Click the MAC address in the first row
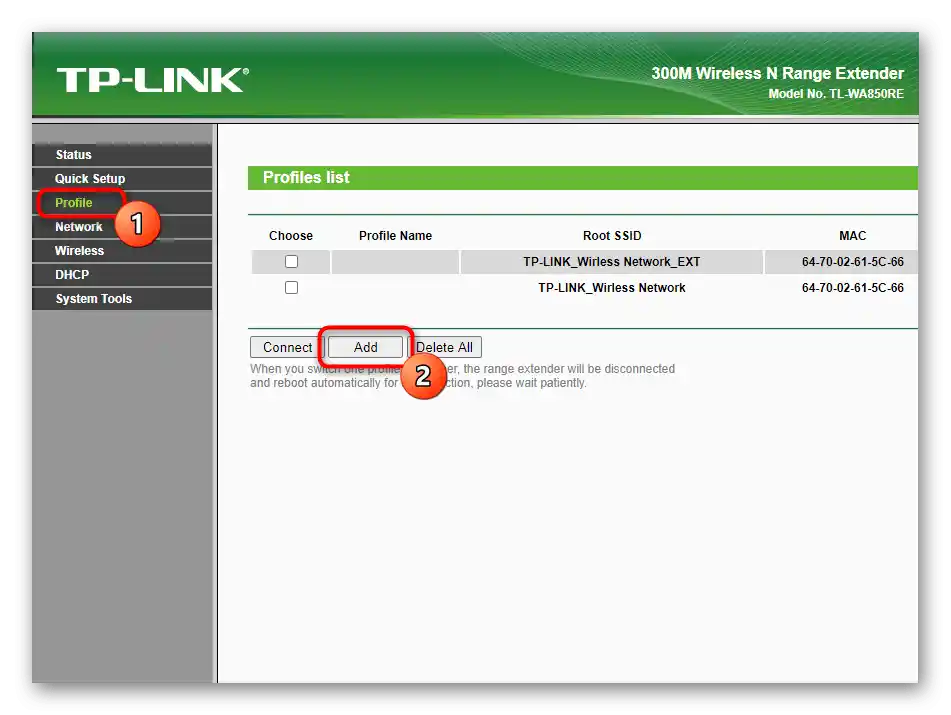The width and height of the screenshot is (951, 715). coord(852,261)
